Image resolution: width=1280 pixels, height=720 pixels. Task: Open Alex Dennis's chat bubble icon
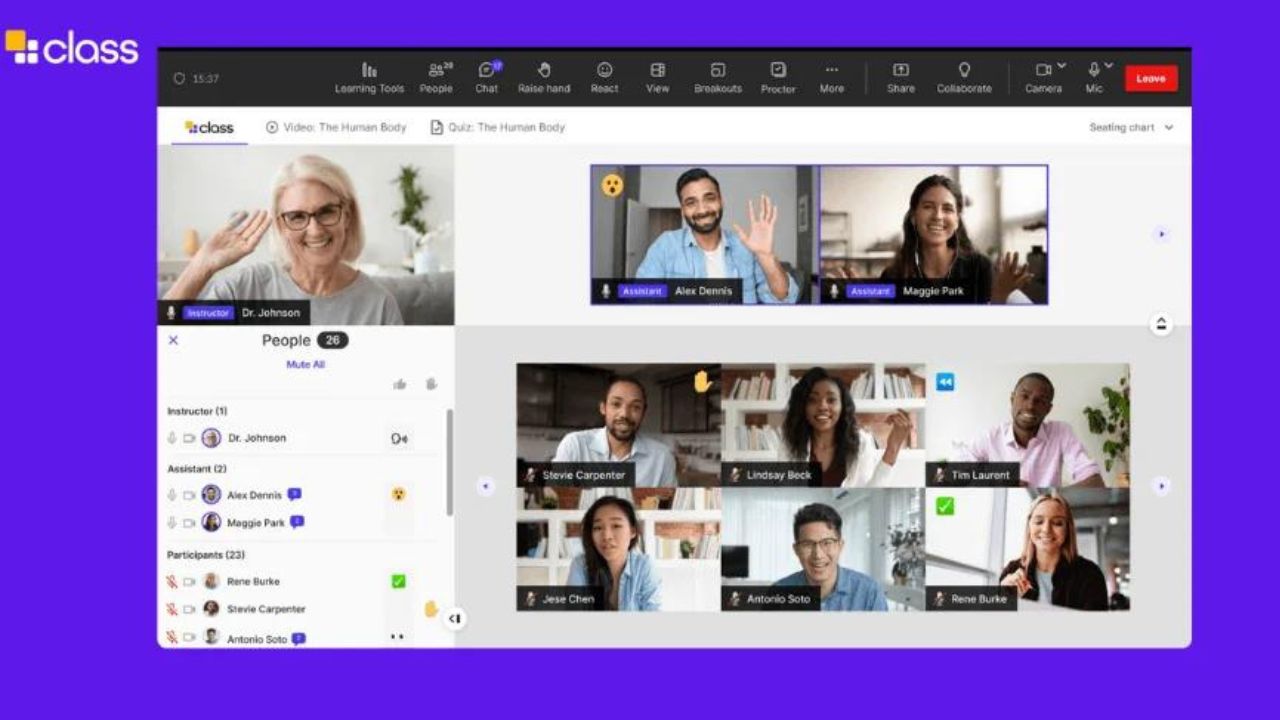(x=294, y=494)
